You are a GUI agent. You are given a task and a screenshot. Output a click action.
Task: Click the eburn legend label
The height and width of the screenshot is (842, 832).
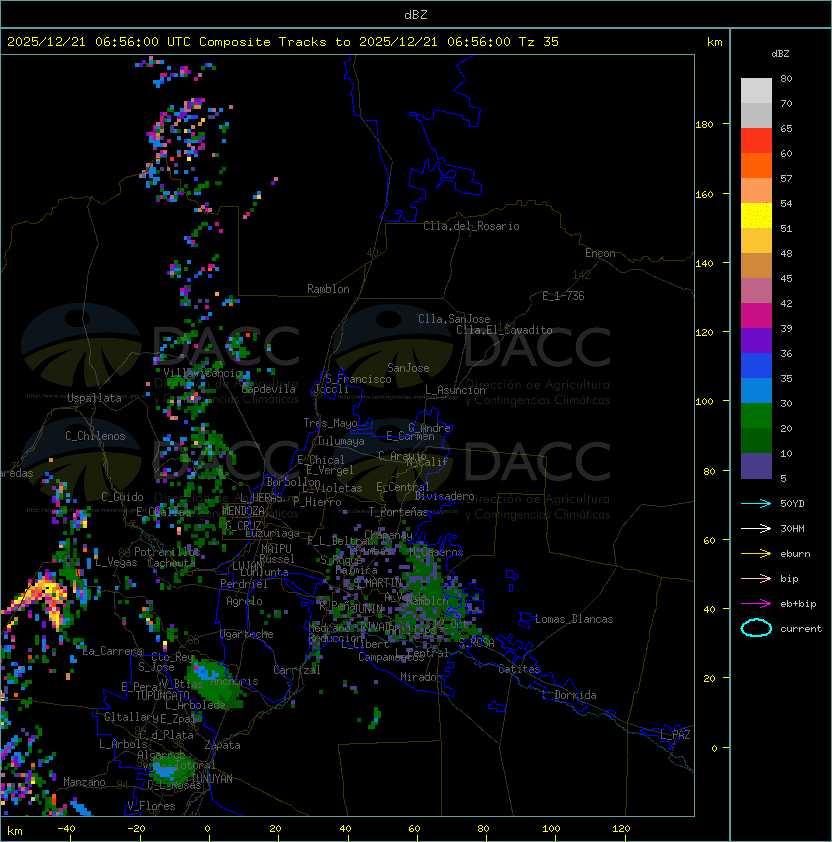795,553
